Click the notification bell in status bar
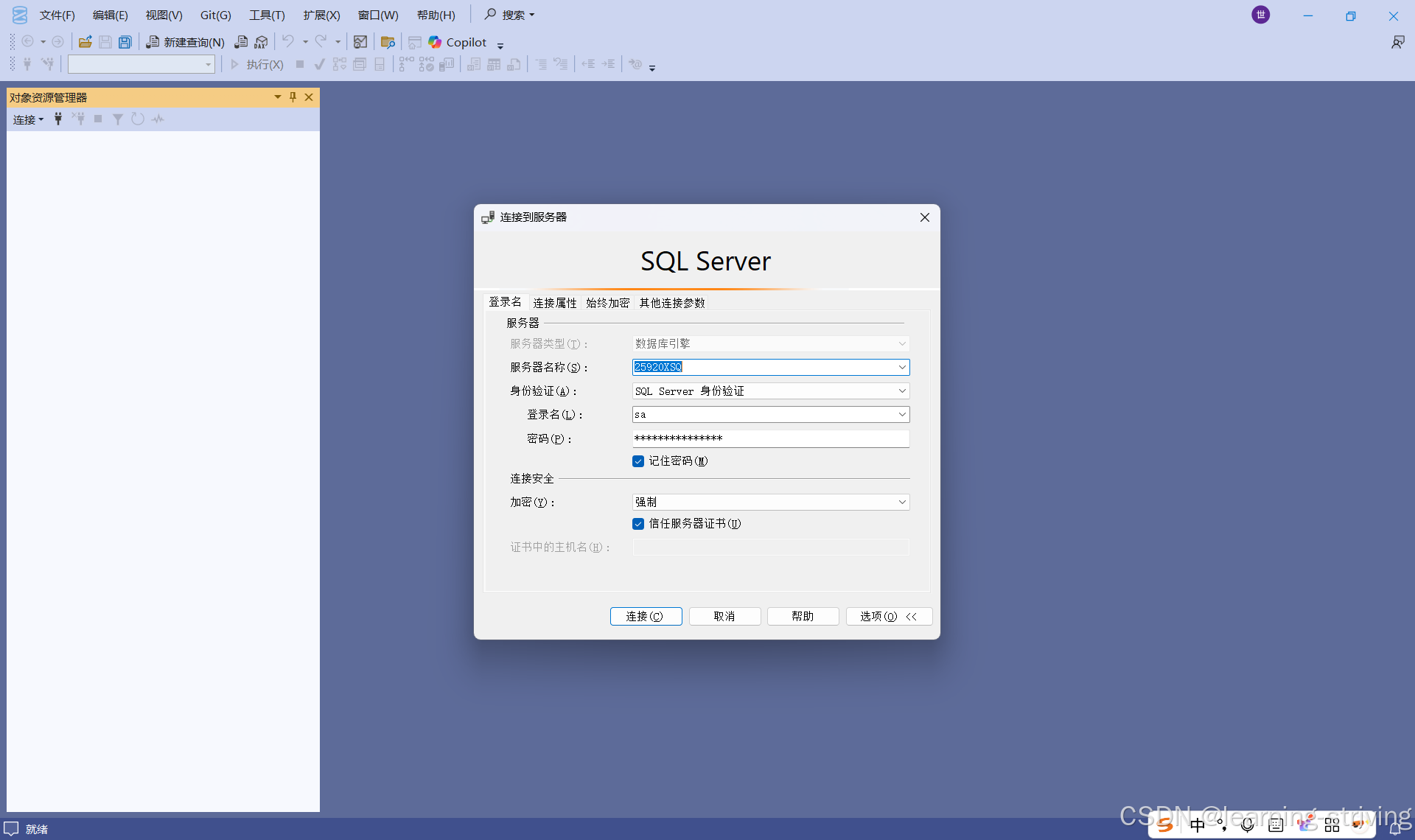The width and height of the screenshot is (1415, 840). pyautogui.click(x=1395, y=829)
